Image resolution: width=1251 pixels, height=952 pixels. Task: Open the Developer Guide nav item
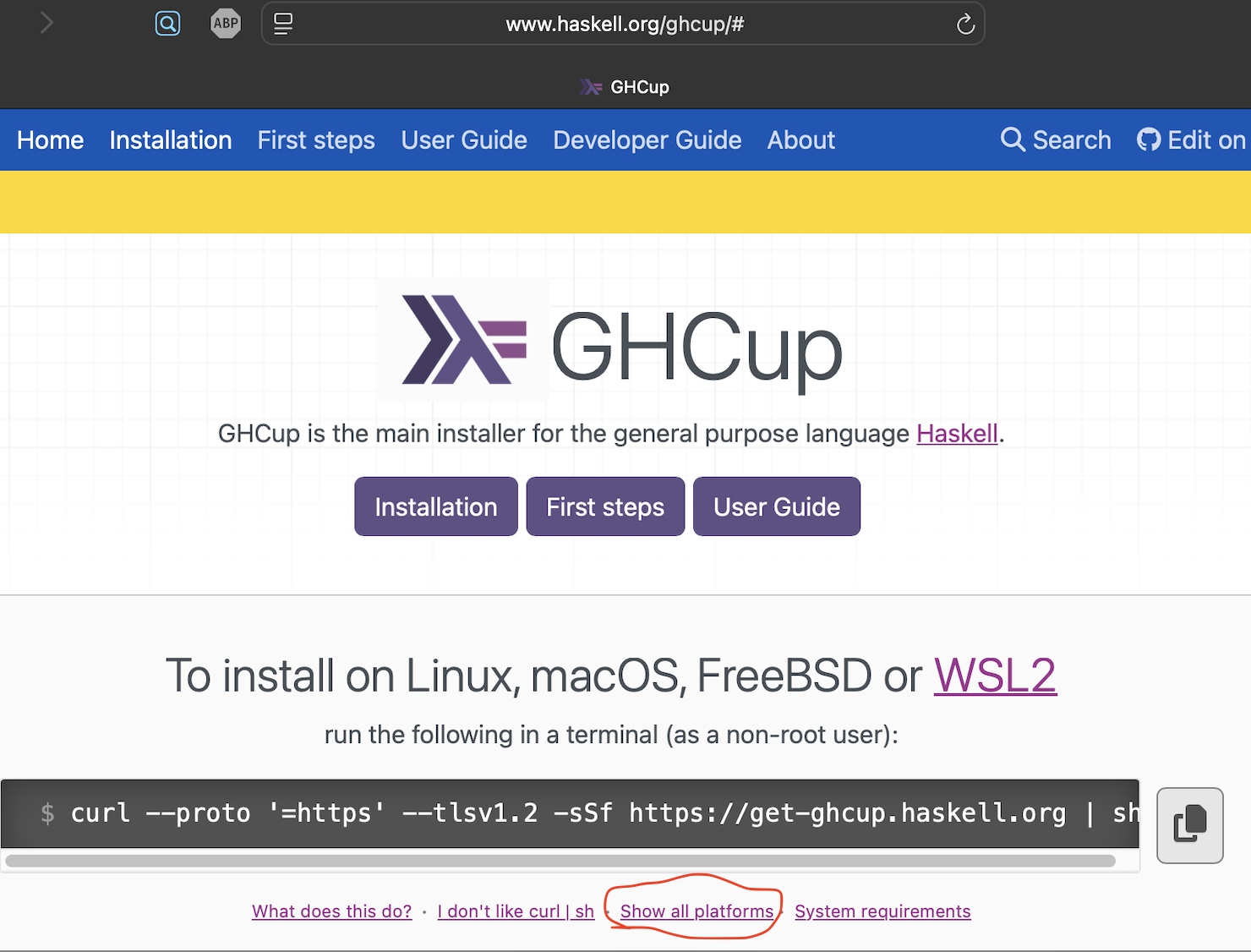click(647, 140)
